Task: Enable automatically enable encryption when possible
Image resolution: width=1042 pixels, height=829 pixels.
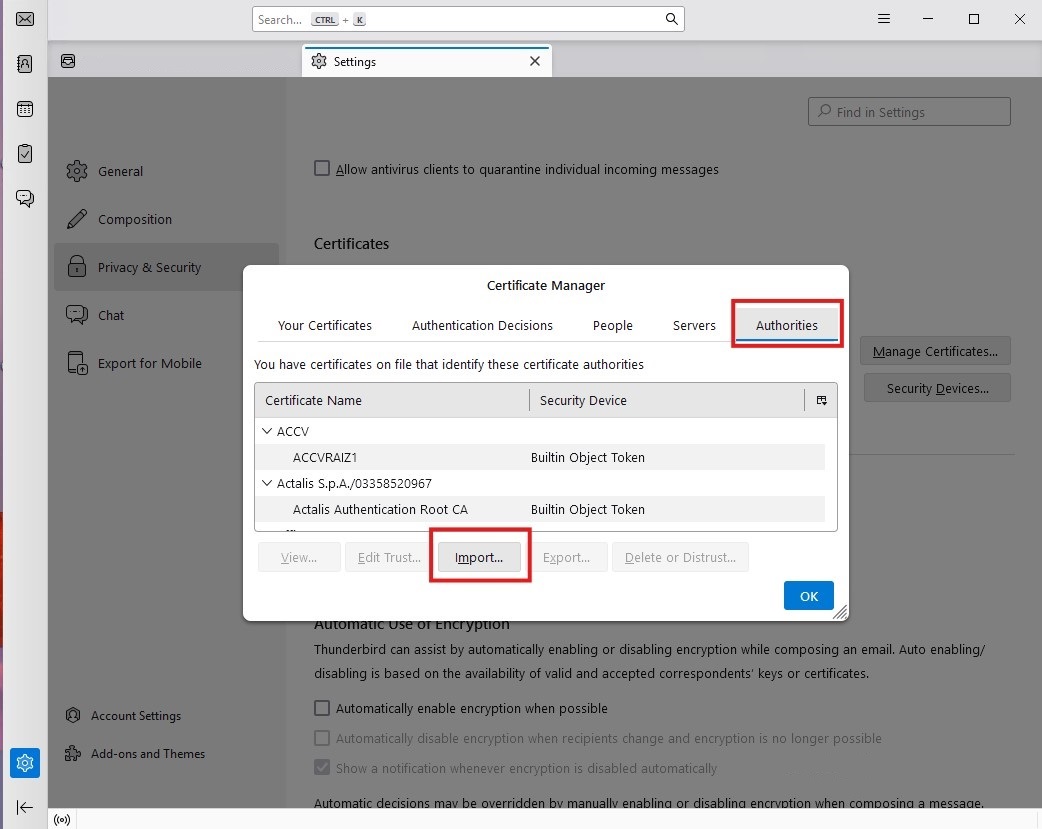Action: click(x=322, y=708)
